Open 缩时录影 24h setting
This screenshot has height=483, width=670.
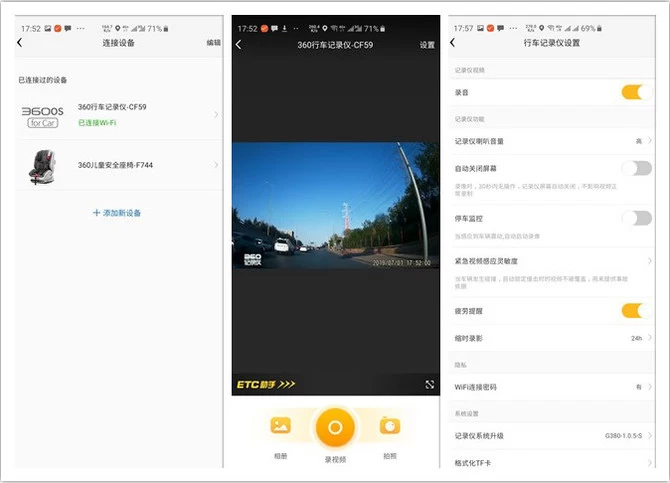(x=550, y=338)
